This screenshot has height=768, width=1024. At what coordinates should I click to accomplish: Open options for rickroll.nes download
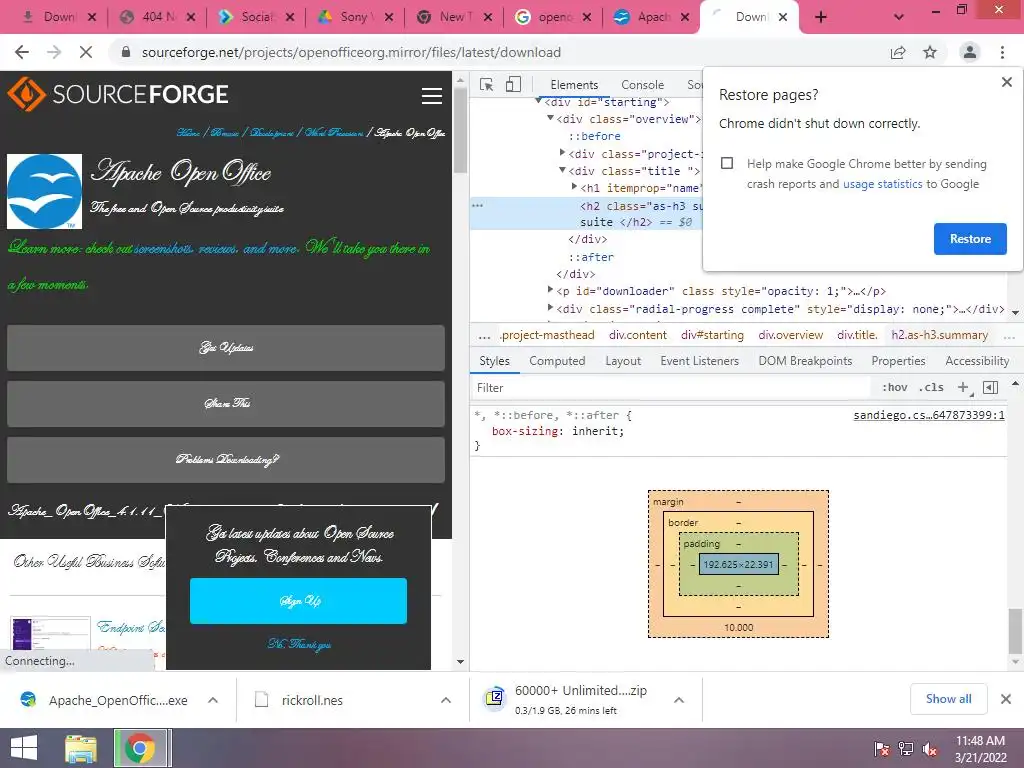(446, 700)
